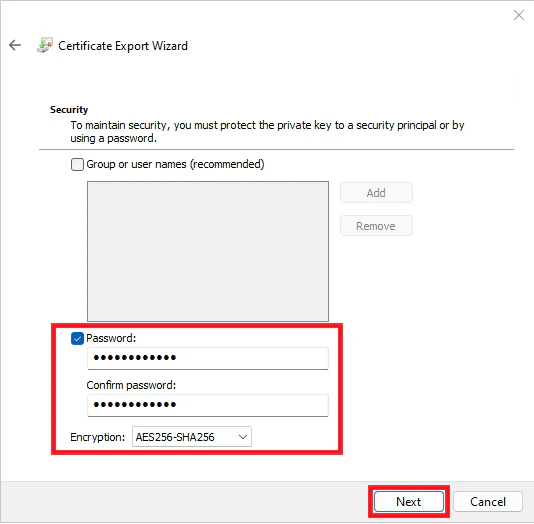Image resolution: width=534 pixels, height=524 pixels.
Task: Click the Remove button
Action: (x=376, y=226)
